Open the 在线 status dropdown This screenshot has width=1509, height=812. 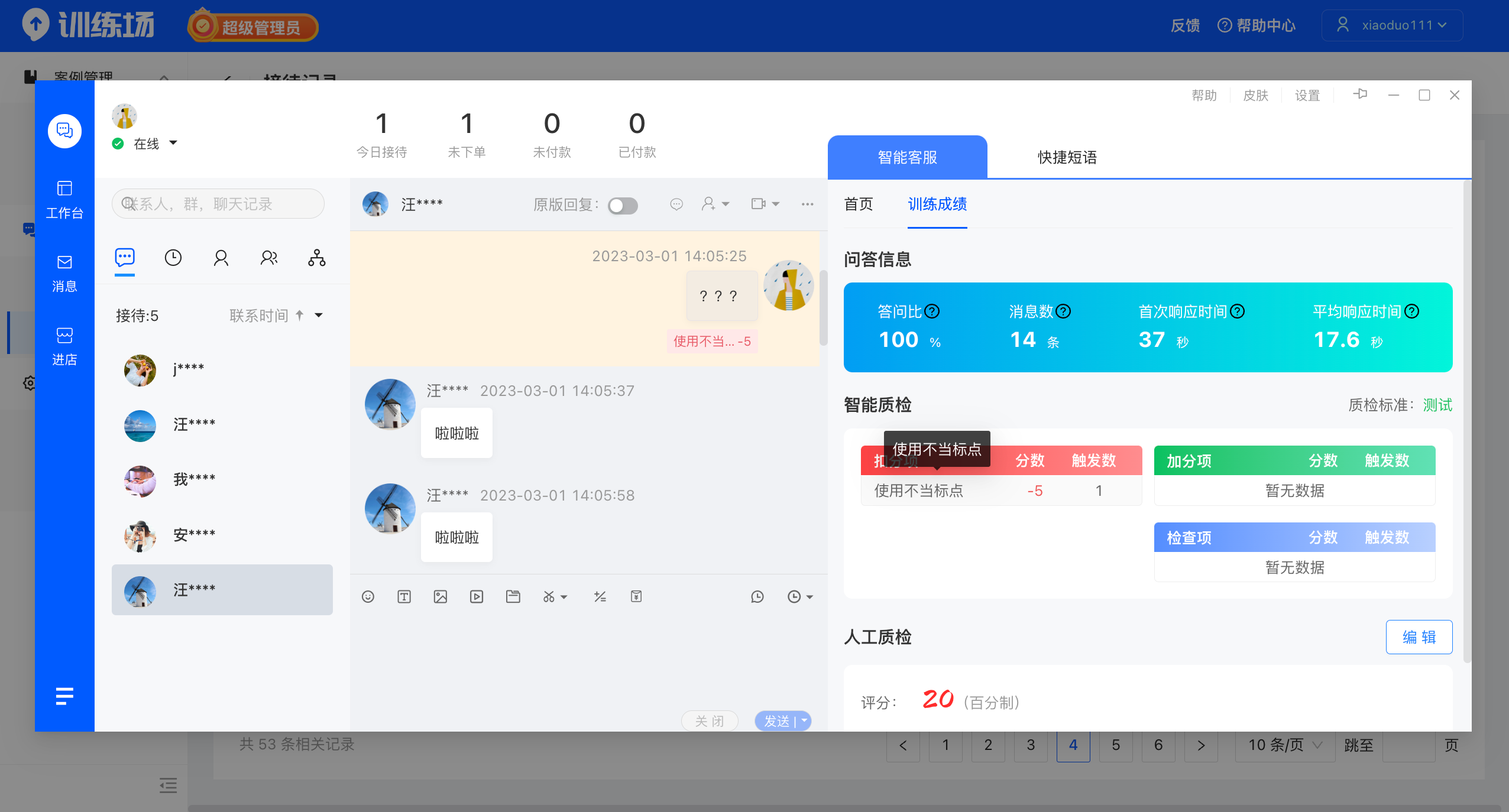pyautogui.click(x=173, y=143)
